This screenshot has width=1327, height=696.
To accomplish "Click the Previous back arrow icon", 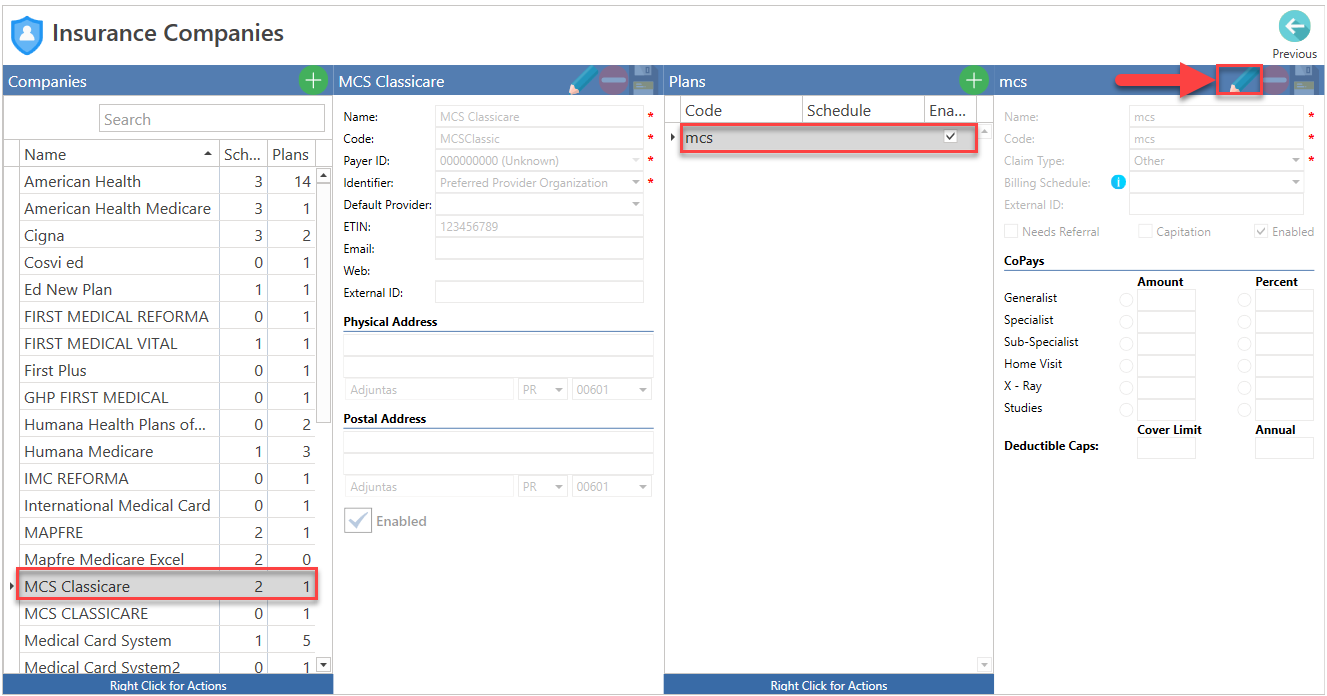I will 1294,26.
